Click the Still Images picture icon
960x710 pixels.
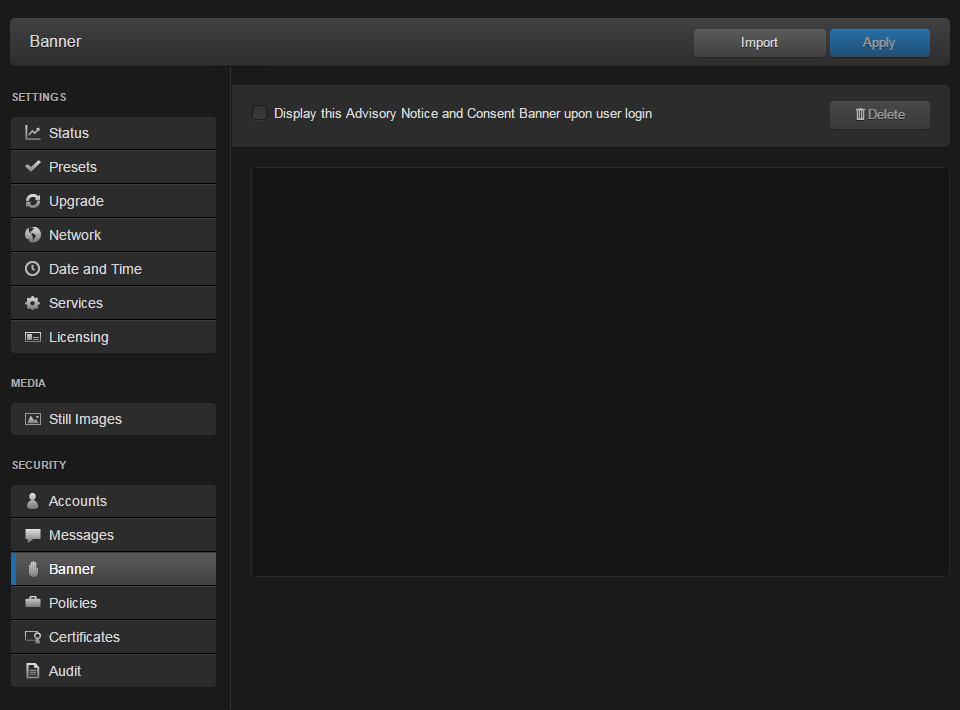coord(33,419)
